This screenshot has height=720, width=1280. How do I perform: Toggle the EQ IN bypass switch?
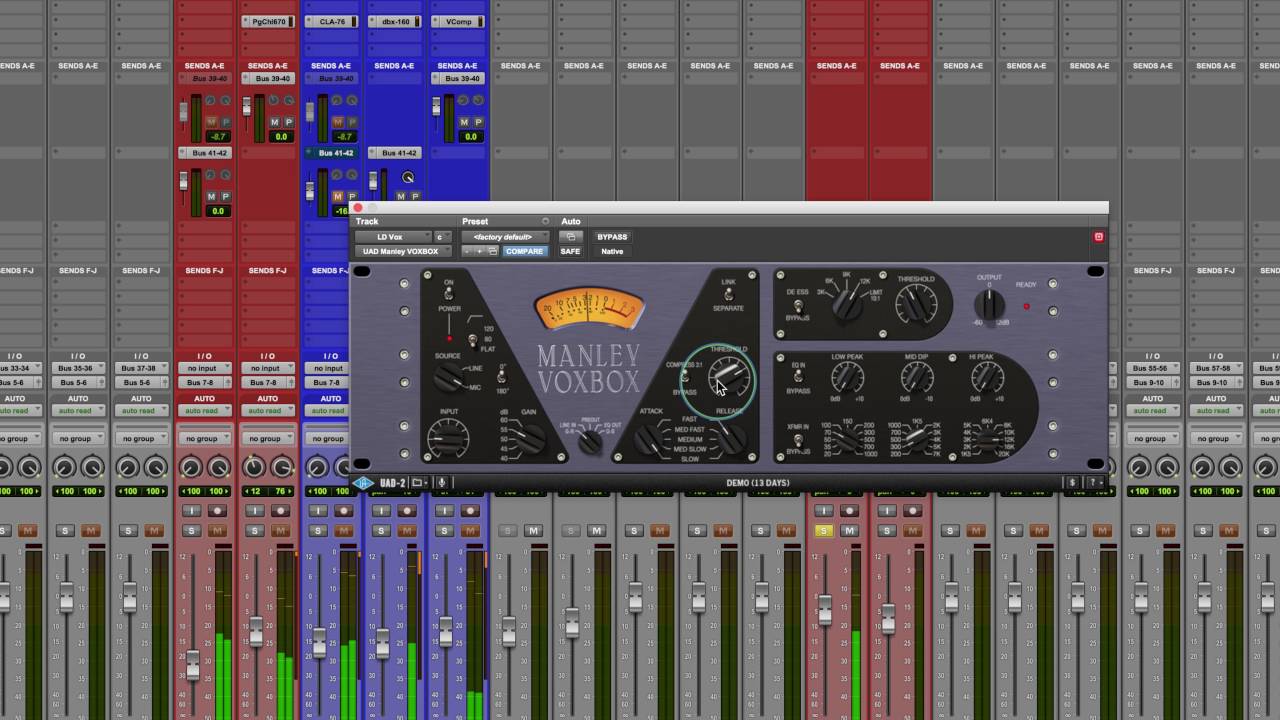[x=798, y=378]
